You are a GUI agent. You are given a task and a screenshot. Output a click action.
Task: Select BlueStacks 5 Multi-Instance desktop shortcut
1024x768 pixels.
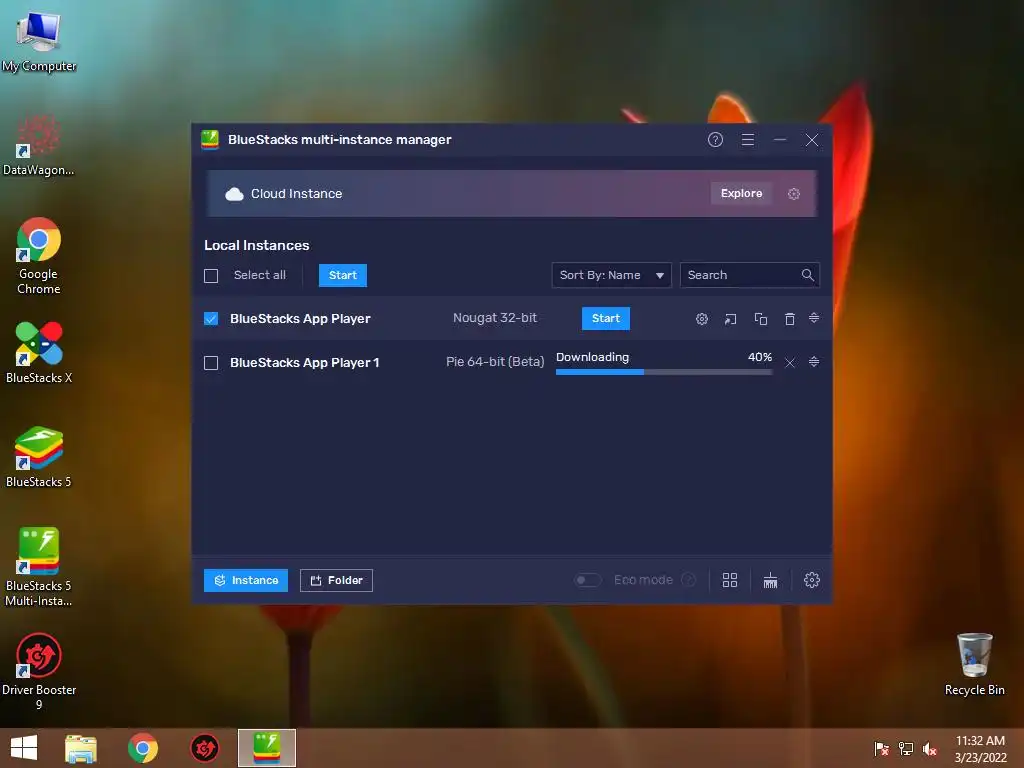[39, 567]
